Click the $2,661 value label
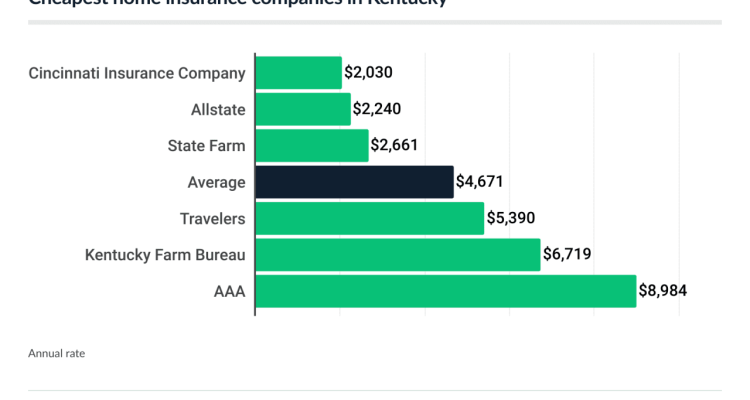Viewport: 750px width, 400px height. pyautogui.click(x=394, y=145)
